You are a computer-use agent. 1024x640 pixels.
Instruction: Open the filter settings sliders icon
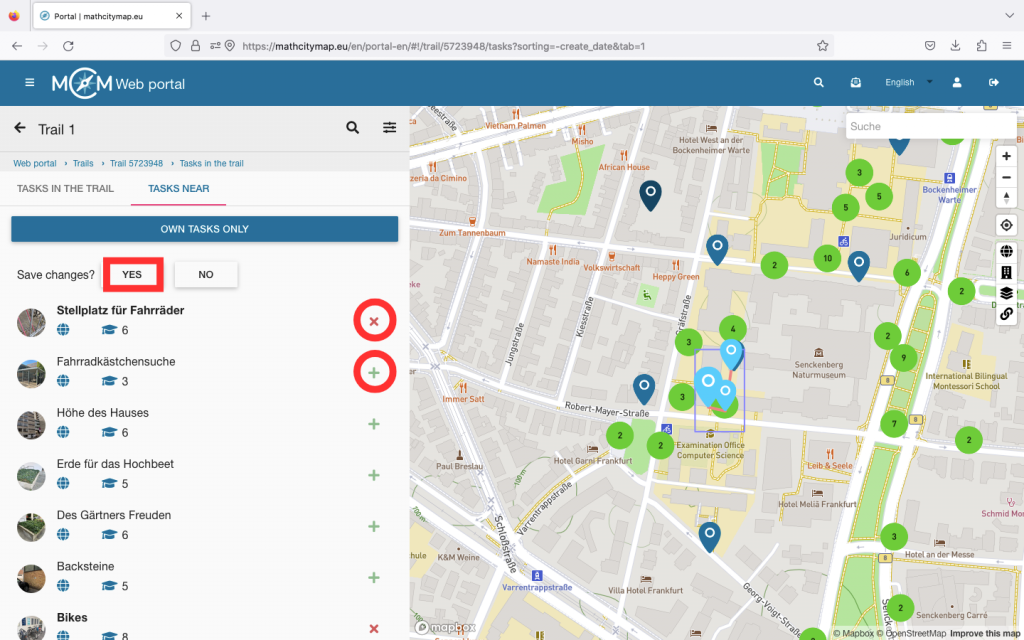tap(389, 128)
